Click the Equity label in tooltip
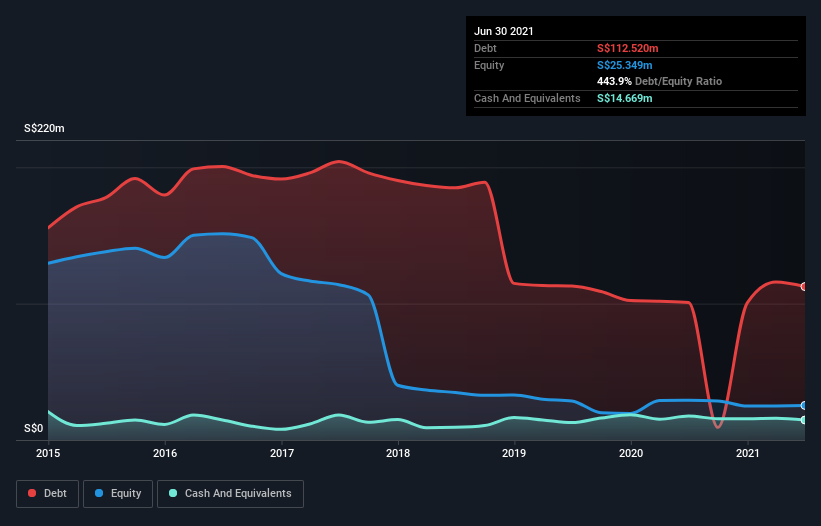Viewport: 821px width, 526px height. pos(489,65)
